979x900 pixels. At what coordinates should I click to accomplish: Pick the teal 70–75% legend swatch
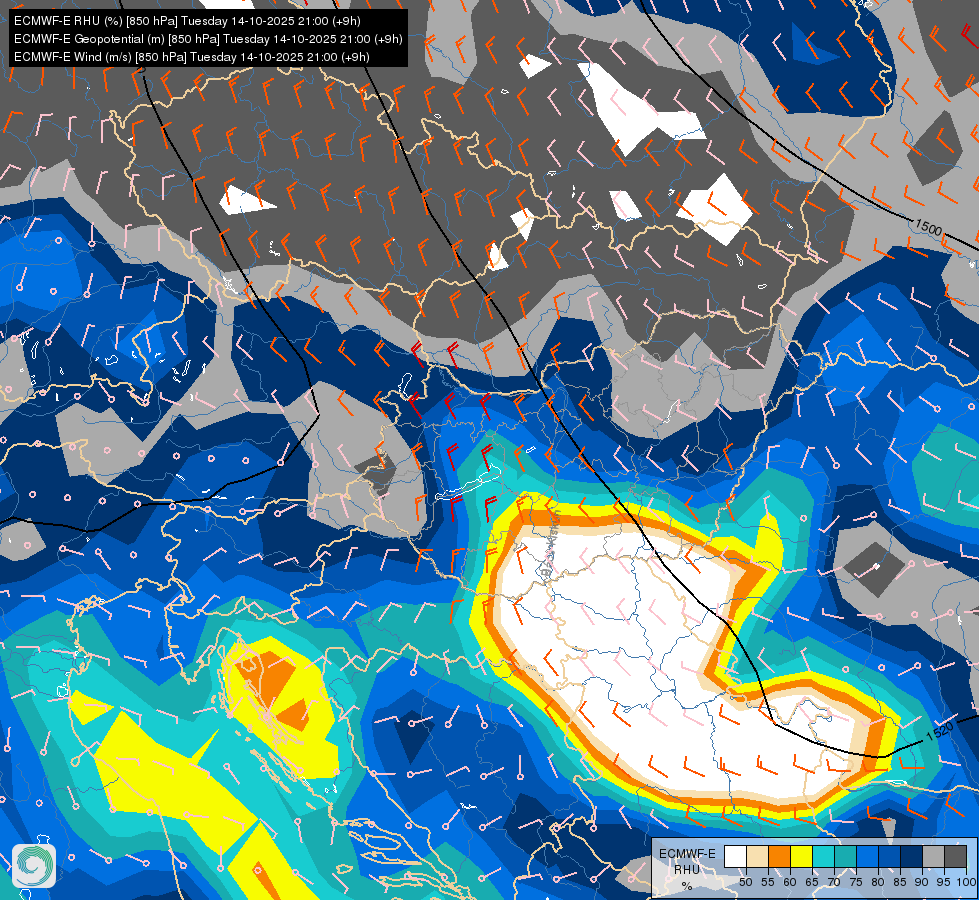[x=845, y=856]
